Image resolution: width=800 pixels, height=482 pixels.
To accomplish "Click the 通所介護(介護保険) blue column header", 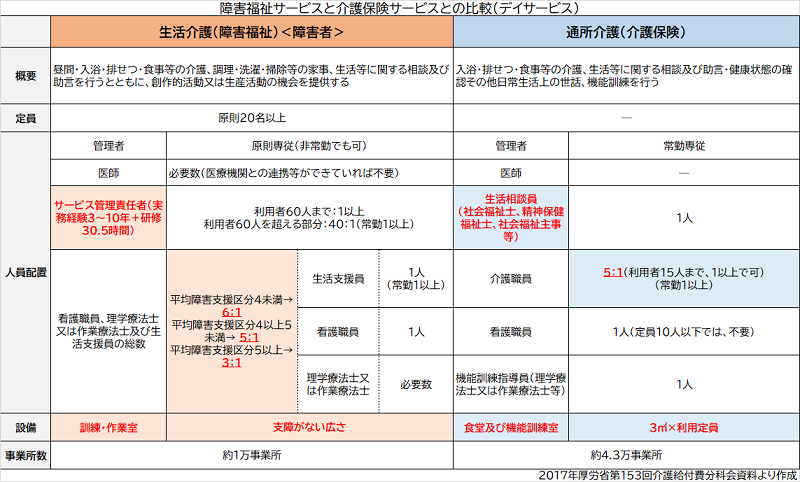I will coord(624,32).
